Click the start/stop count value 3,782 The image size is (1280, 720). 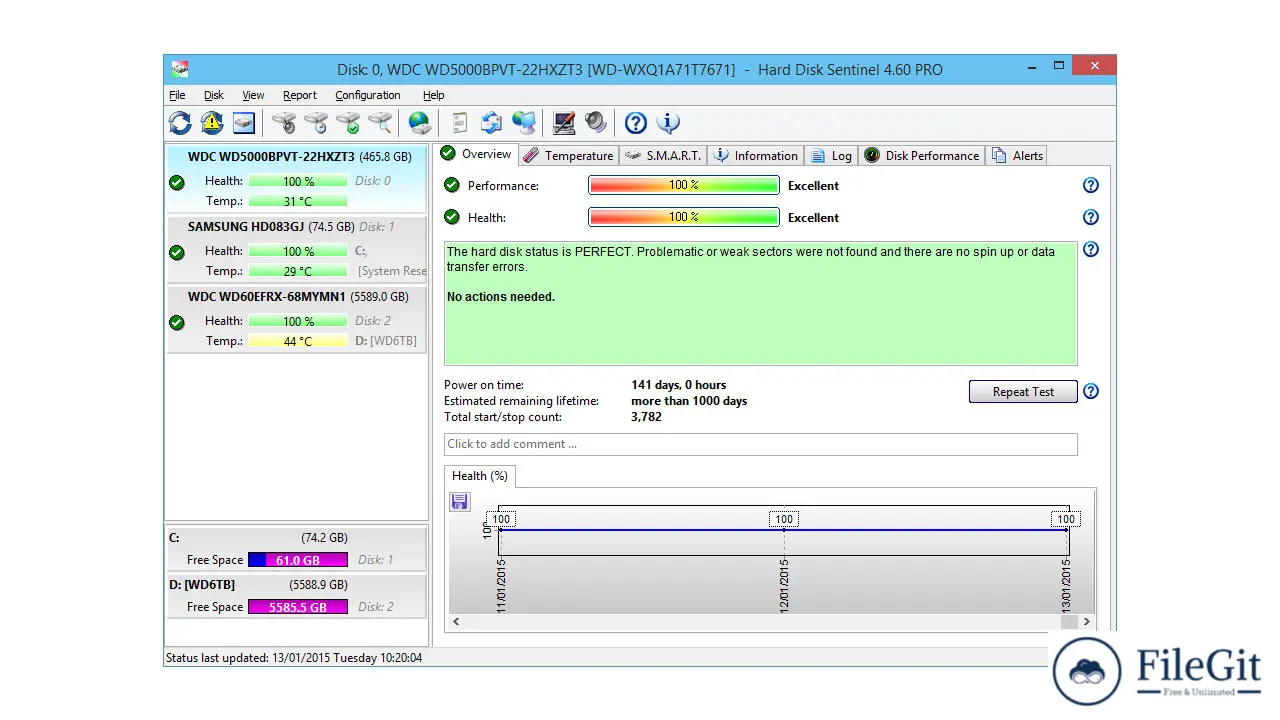coord(646,417)
